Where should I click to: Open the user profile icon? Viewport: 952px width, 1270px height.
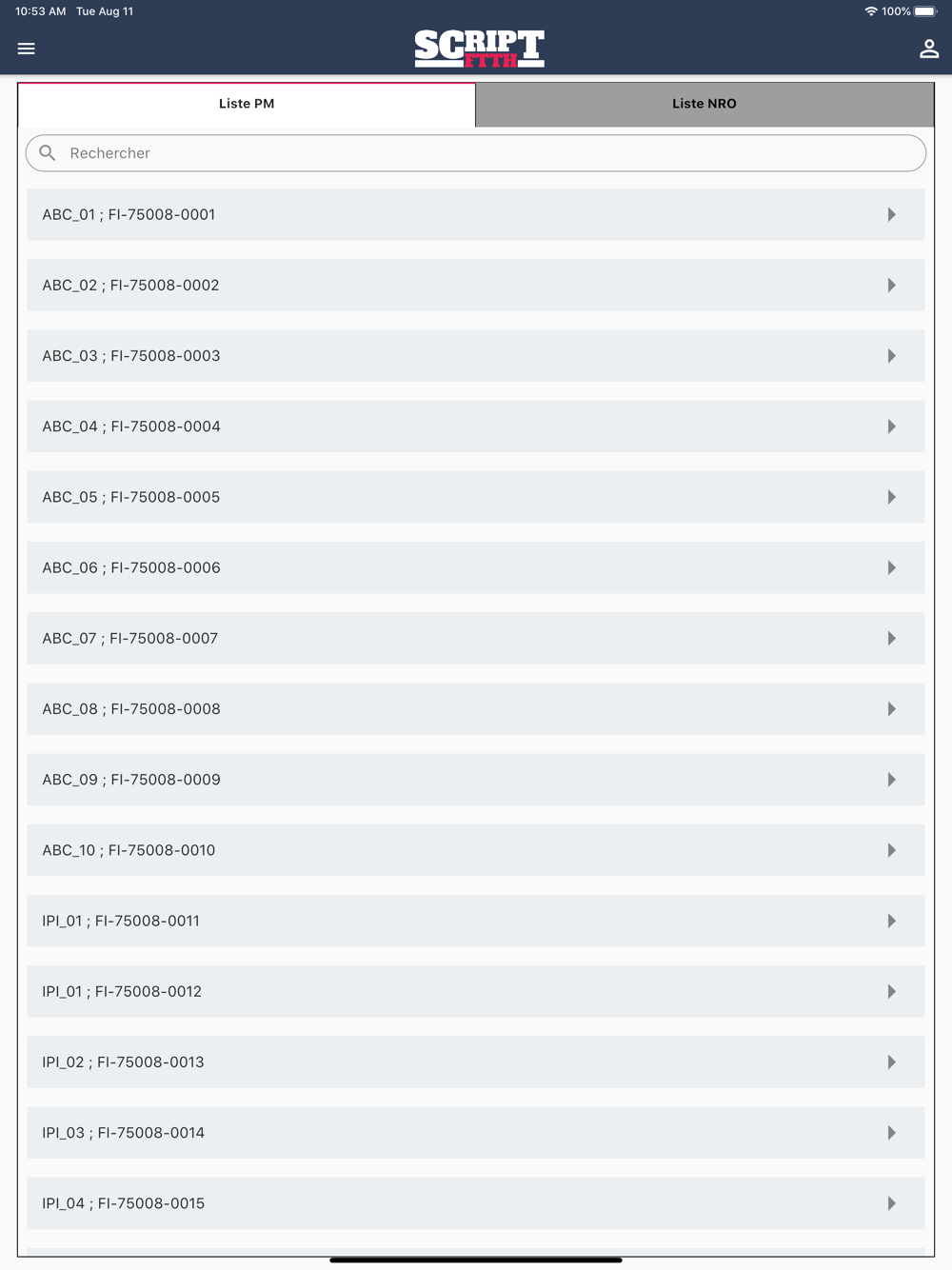[929, 49]
